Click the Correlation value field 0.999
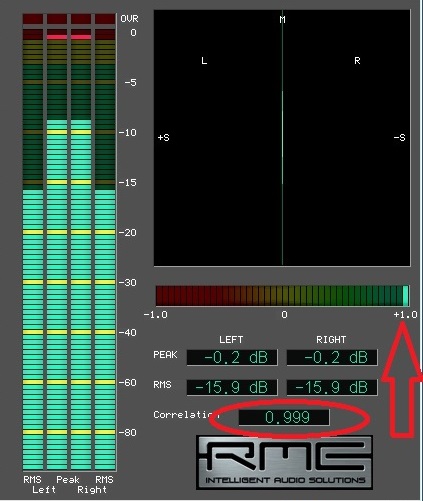423x501 pixels. click(284, 417)
